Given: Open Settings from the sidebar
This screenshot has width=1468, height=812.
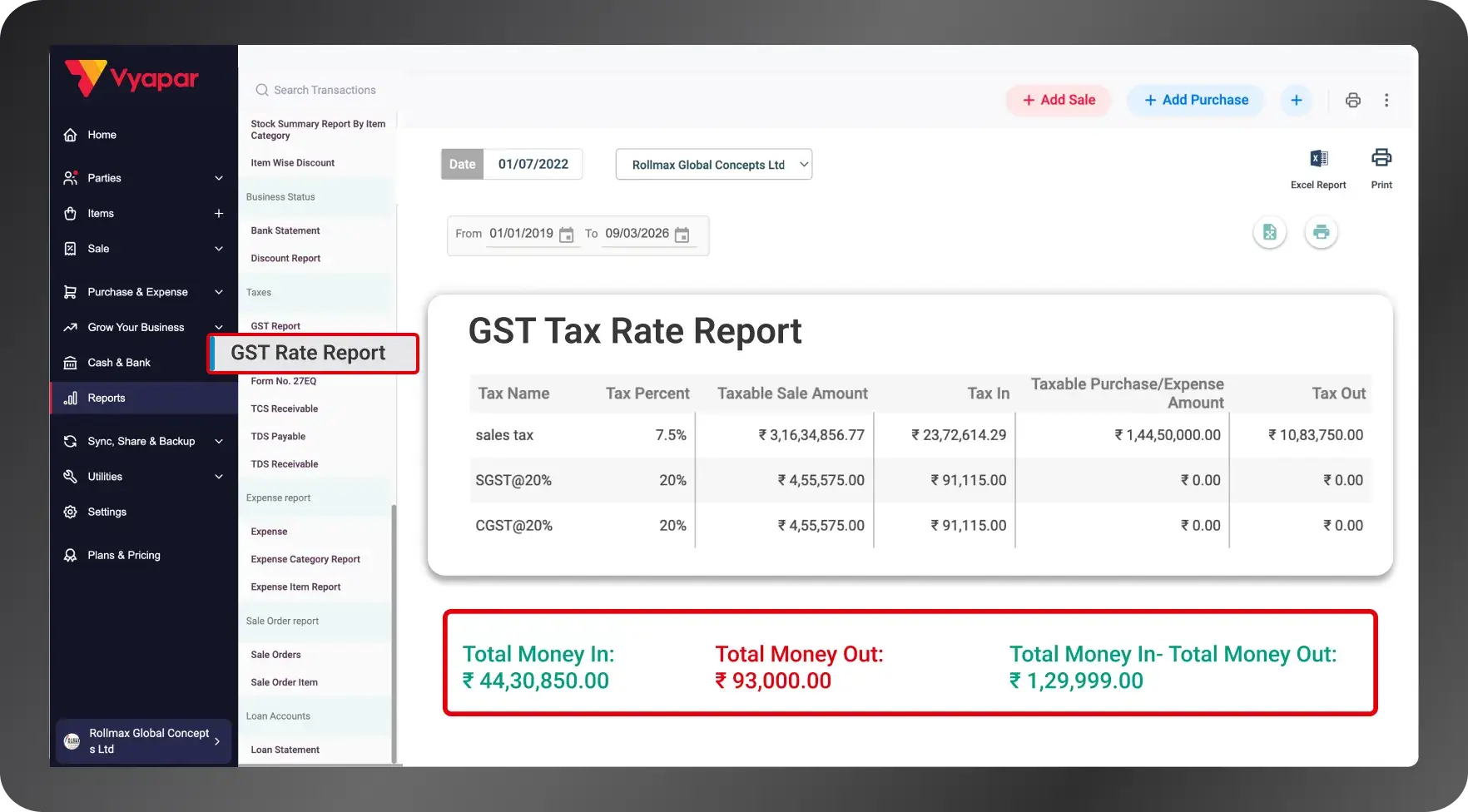Looking at the screenshot, I should pyautogui.click(x=107, y=512).
